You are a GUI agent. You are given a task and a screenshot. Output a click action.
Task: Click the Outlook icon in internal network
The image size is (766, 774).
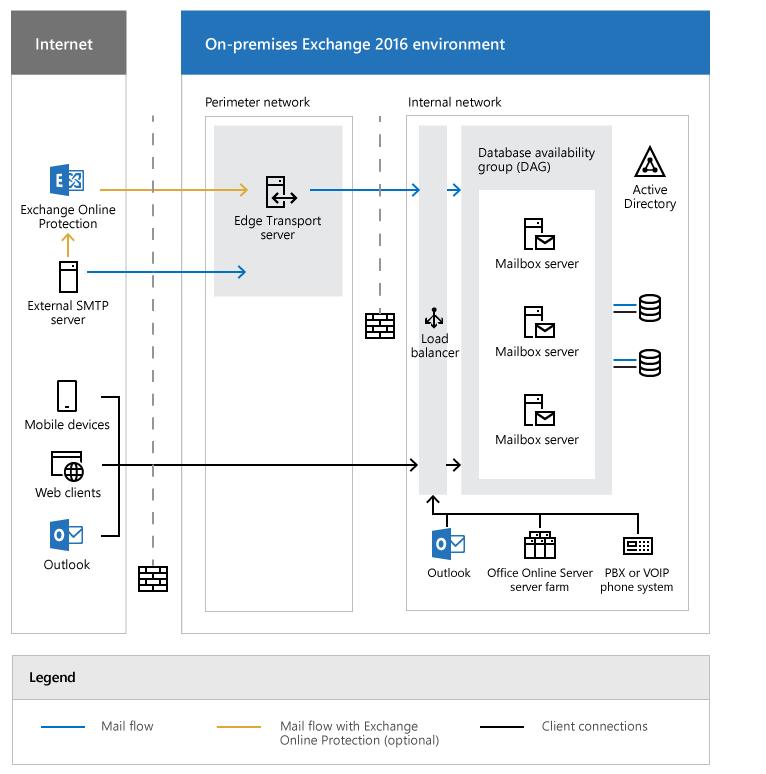pos(448,543)
